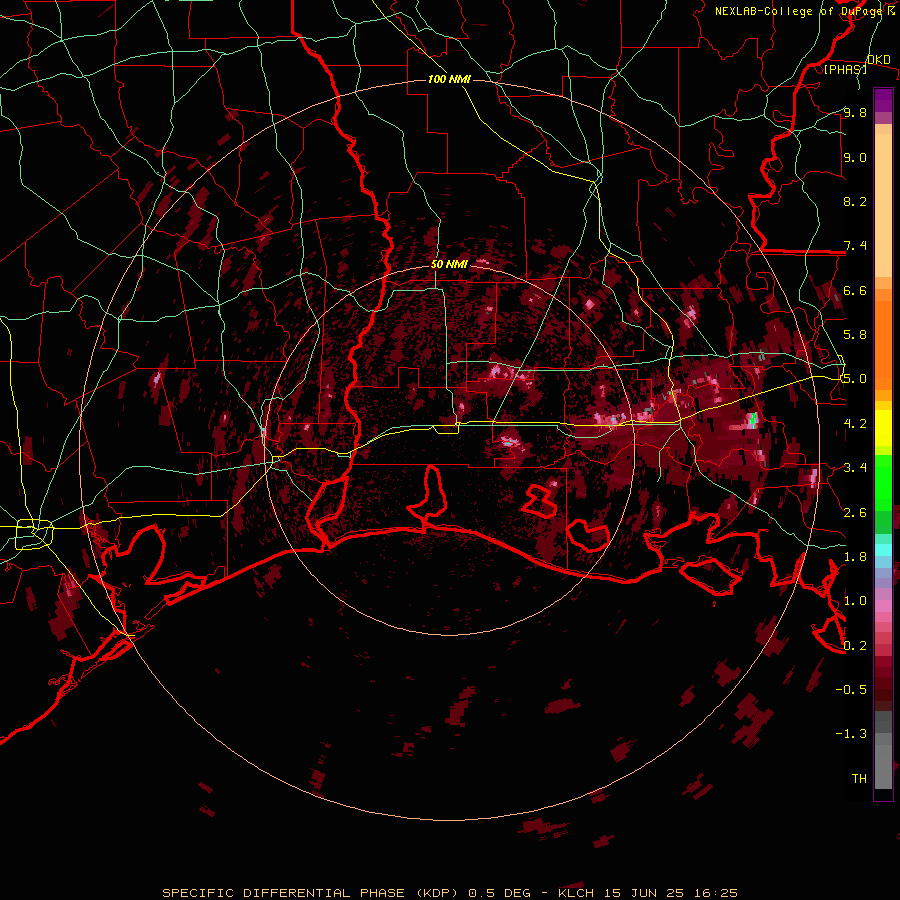Click the 0.2 scale value
900x900 pixels.
point(855,645)
